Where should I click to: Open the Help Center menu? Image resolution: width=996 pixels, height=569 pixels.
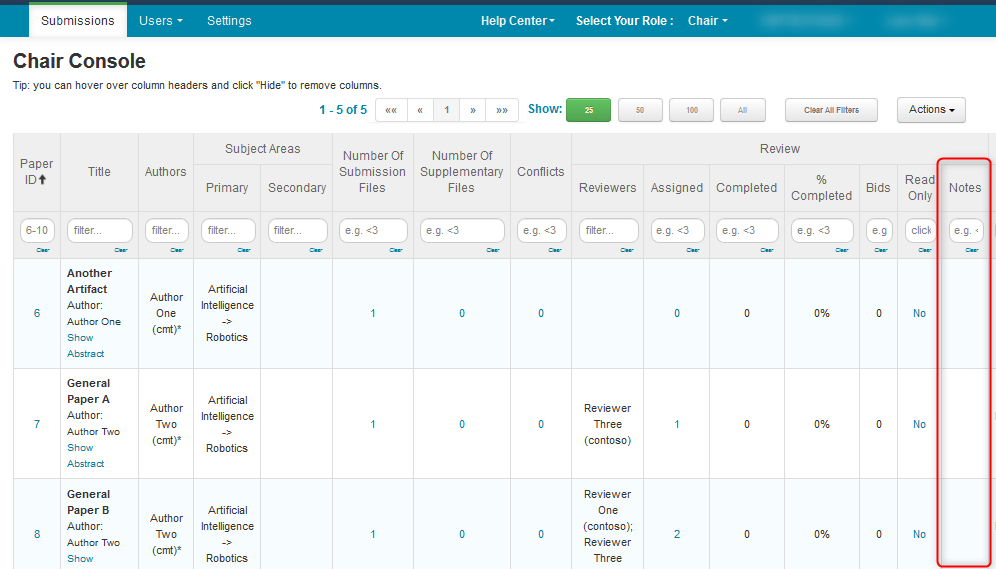[x=517, y=21]
